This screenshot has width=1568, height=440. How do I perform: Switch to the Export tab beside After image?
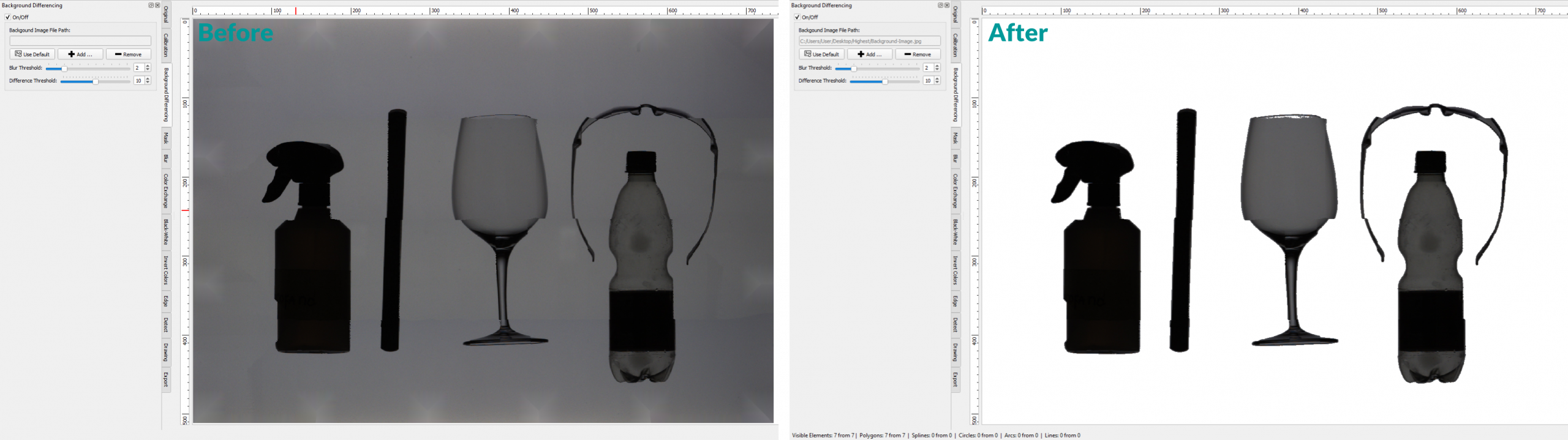tap(956, 379)
